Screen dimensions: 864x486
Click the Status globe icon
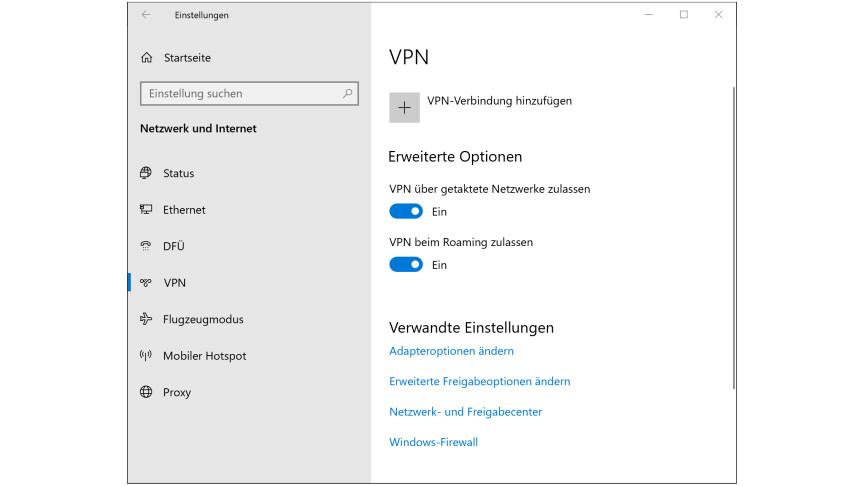click(x=145, y=173)
